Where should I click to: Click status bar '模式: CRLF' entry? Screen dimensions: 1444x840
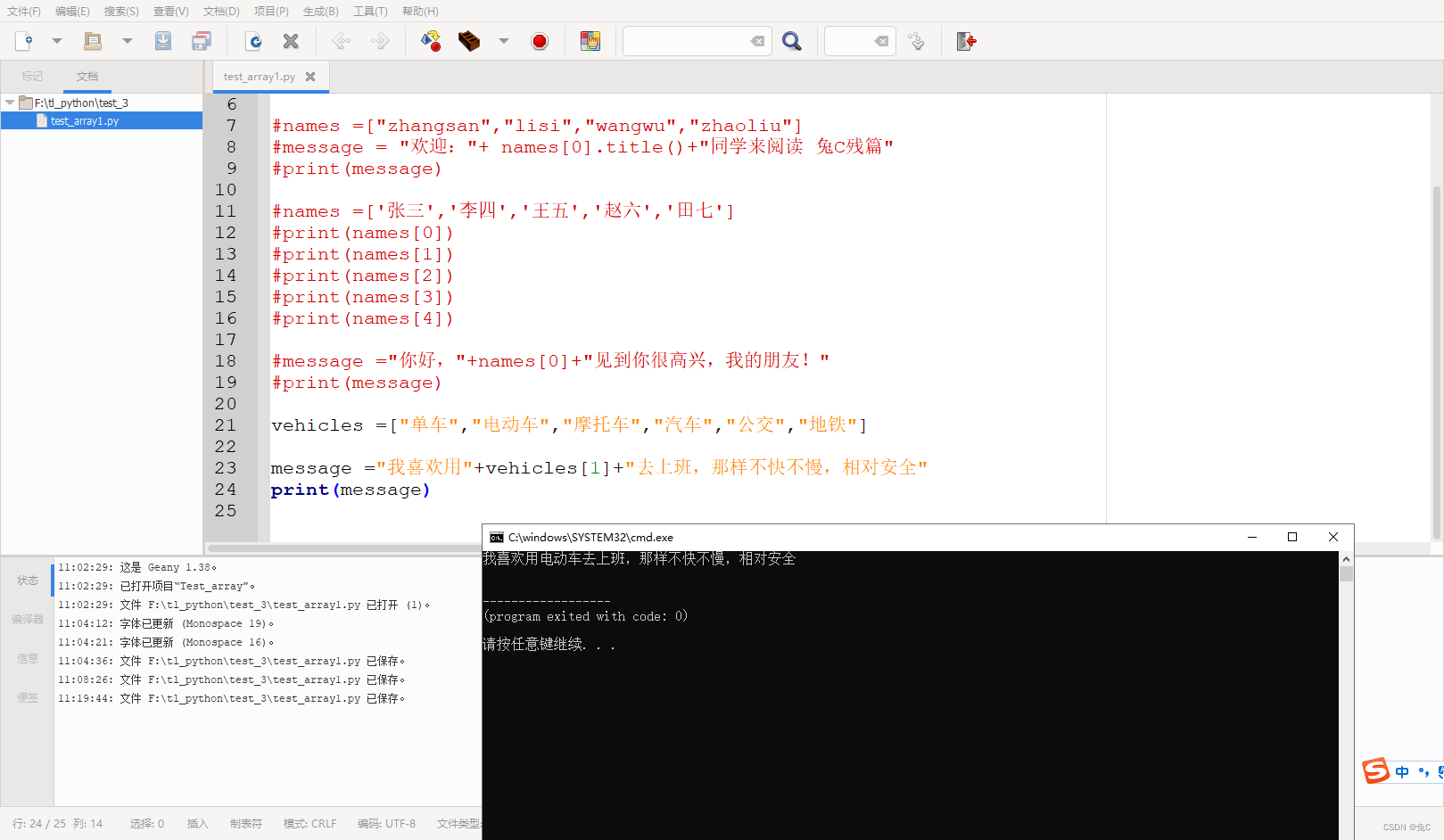(x=309, y=824)
